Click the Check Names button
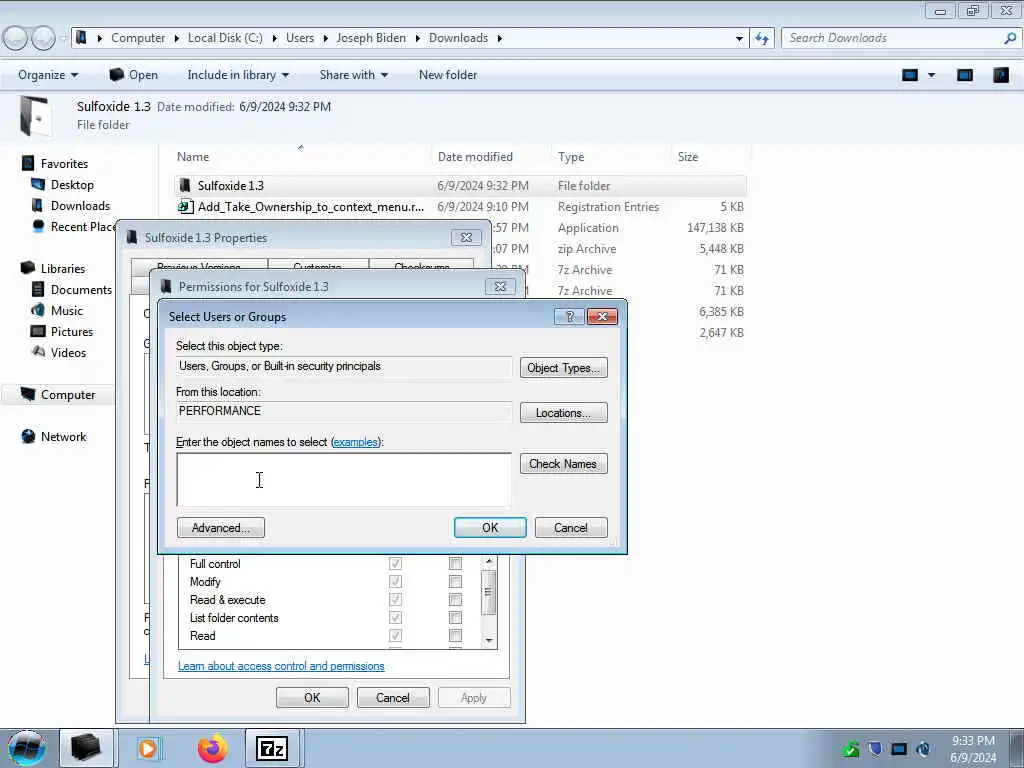The width and height of the screenshot is (1024, 768). 564,464
